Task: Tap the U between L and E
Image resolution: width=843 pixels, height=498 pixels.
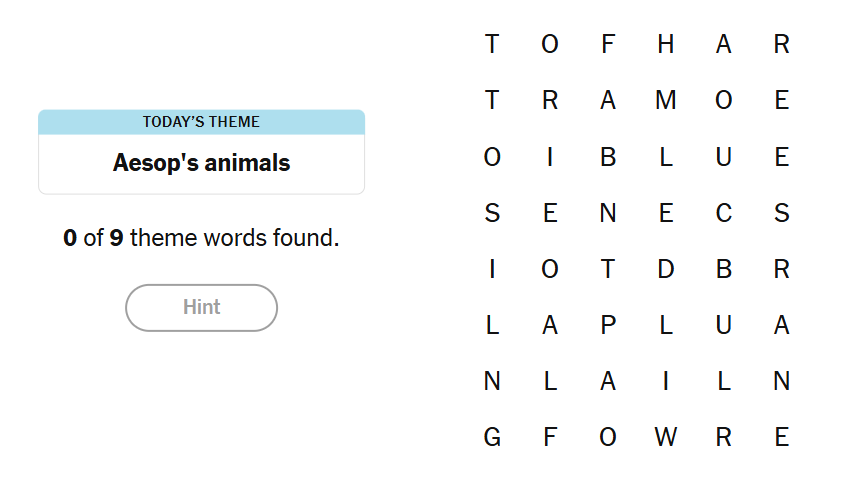Action: 724,157
